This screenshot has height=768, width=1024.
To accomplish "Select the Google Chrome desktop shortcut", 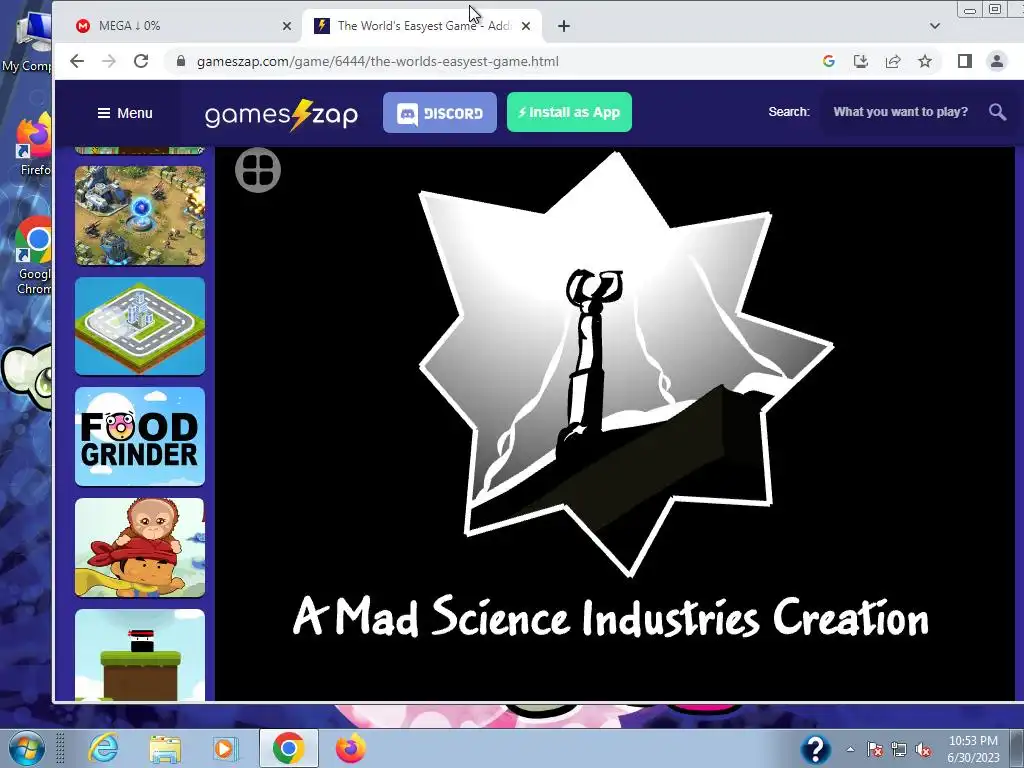I will (34, 256).
